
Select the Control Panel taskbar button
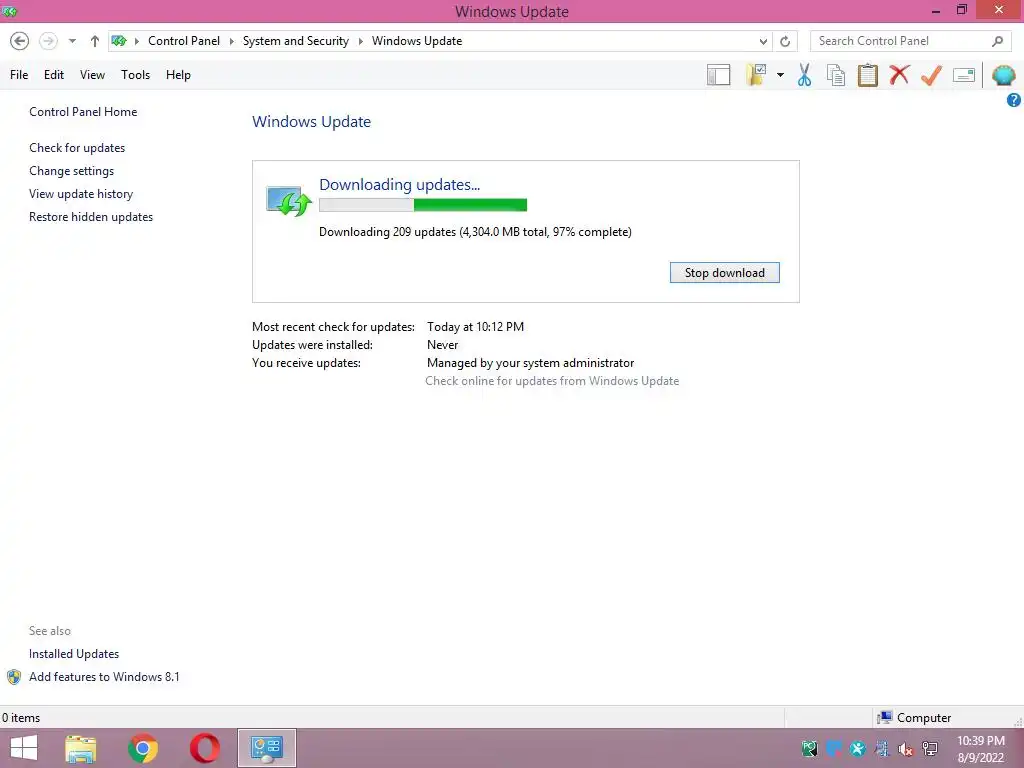pos(266,748)
